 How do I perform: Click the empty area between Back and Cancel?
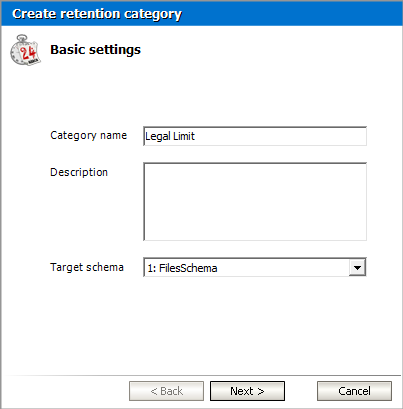click(301, 391)
